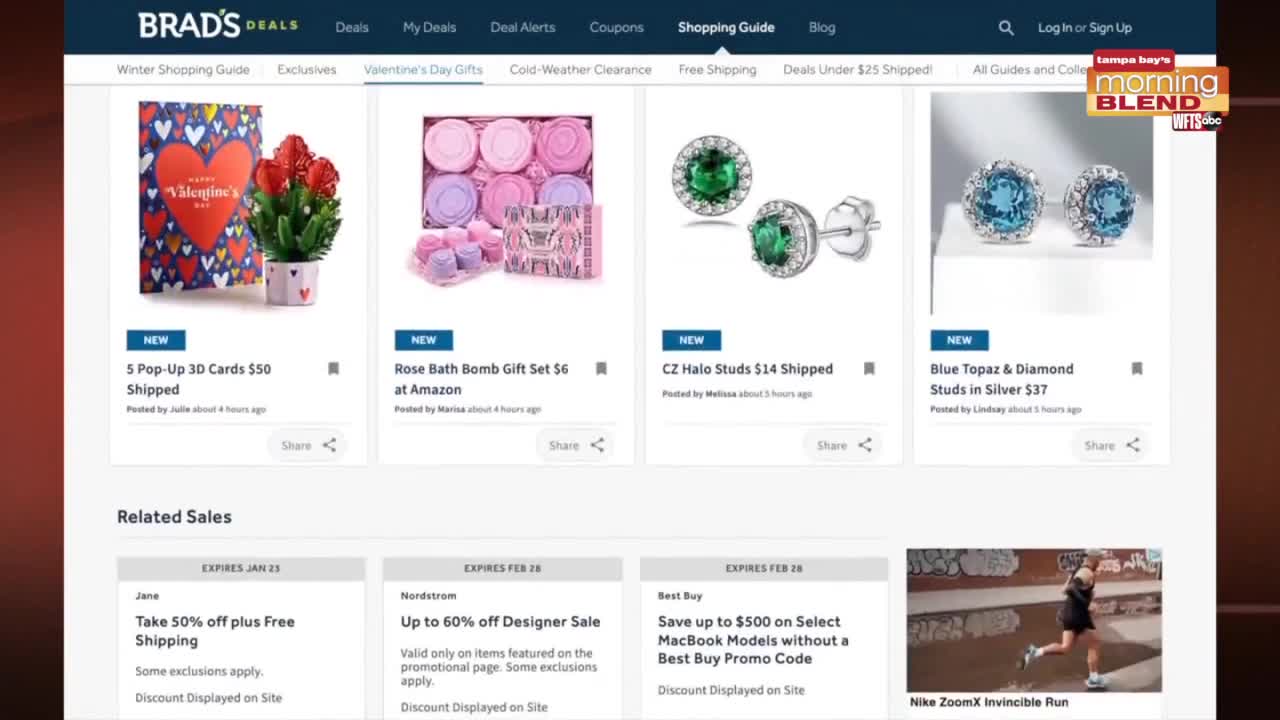
Task: Visit the Blog section
Action: (822, 28)
